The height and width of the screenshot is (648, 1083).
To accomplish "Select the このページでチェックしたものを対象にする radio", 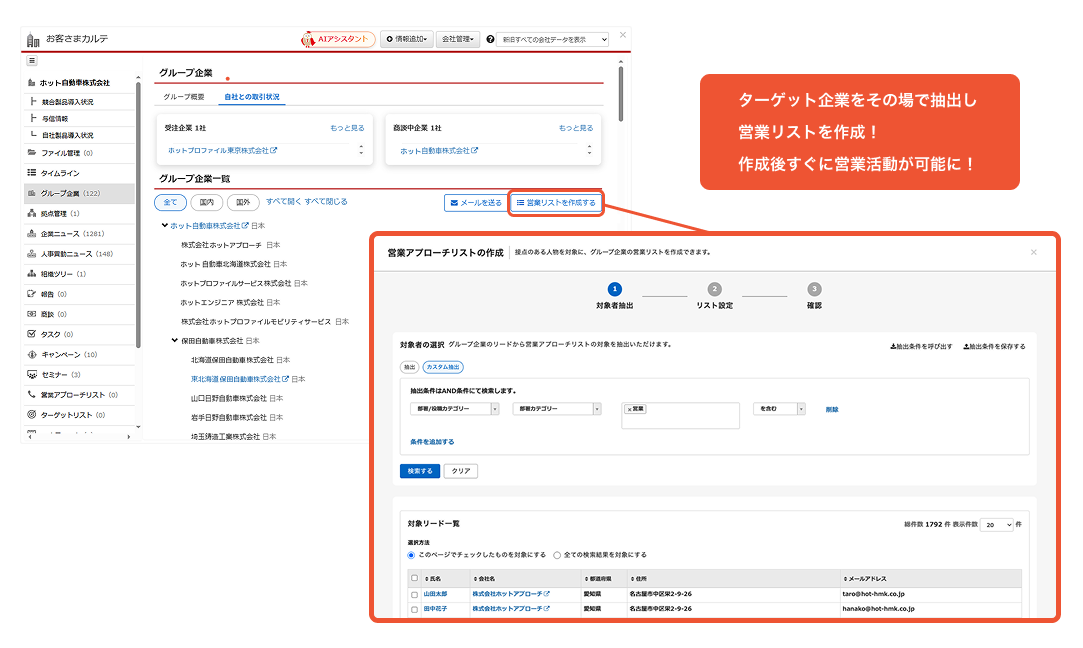I will pyautogui.click(x=411, y=555).
